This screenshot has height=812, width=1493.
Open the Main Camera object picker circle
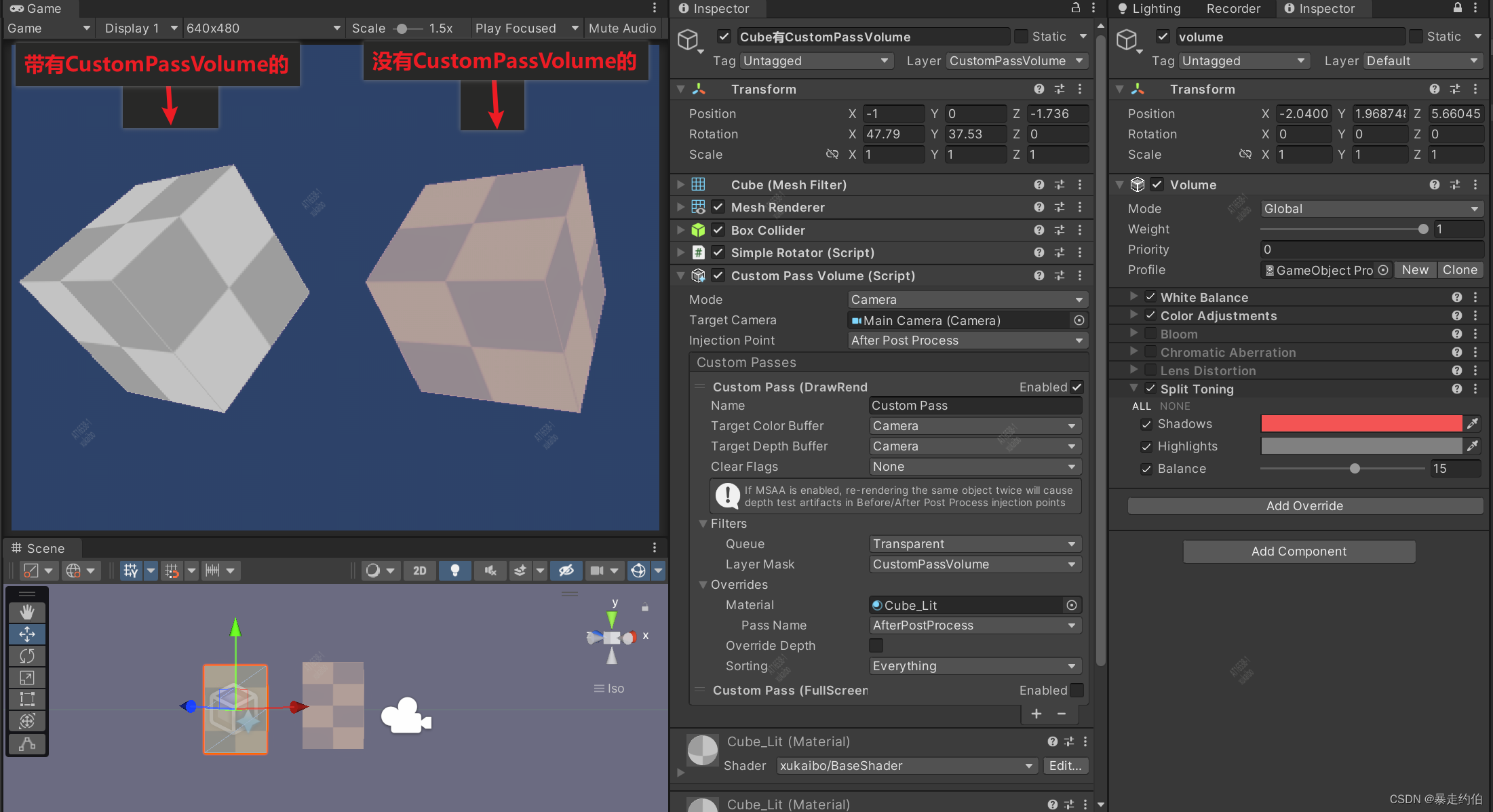point(1079,320)
